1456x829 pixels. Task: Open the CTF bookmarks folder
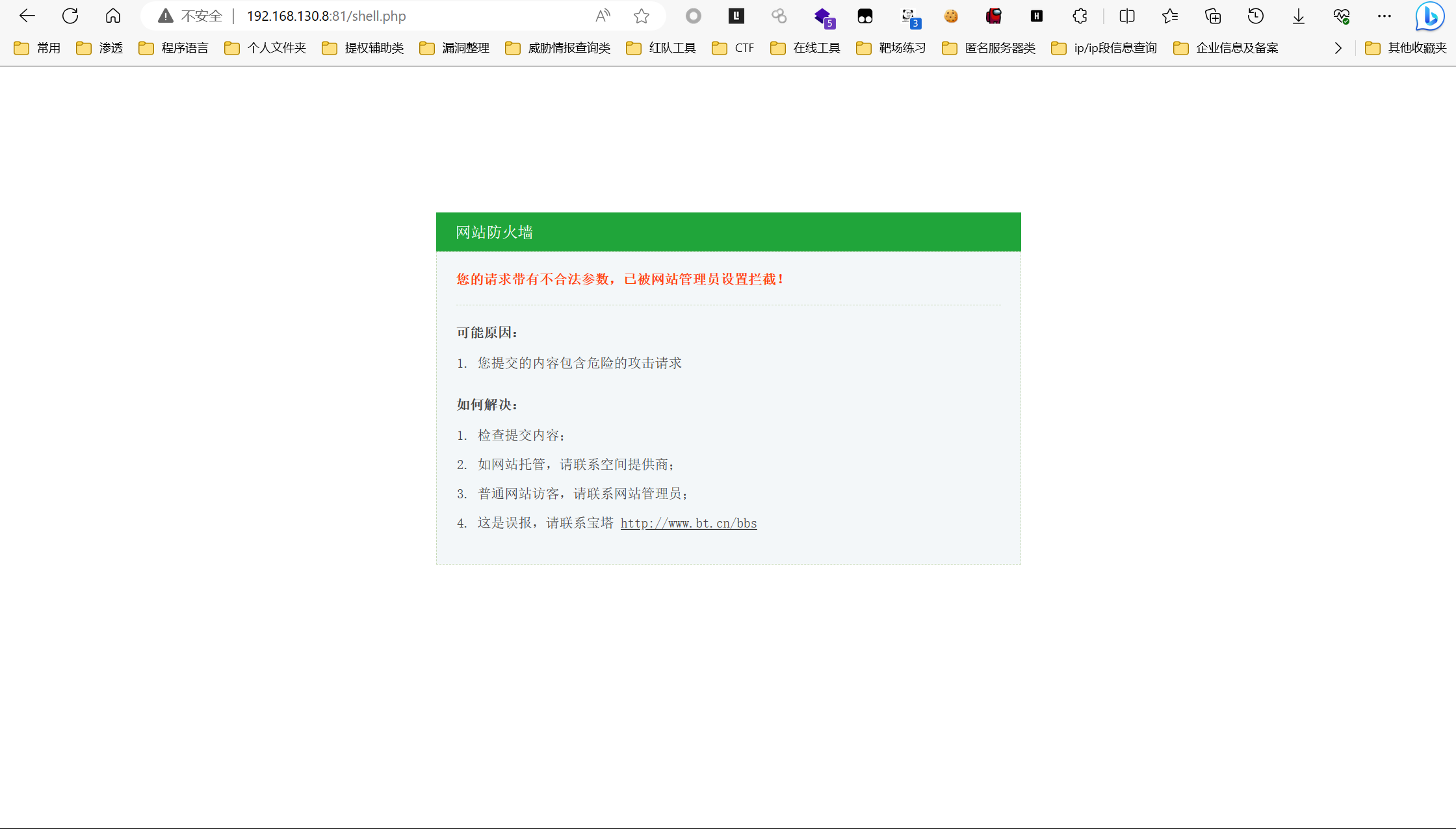point(733,47)
